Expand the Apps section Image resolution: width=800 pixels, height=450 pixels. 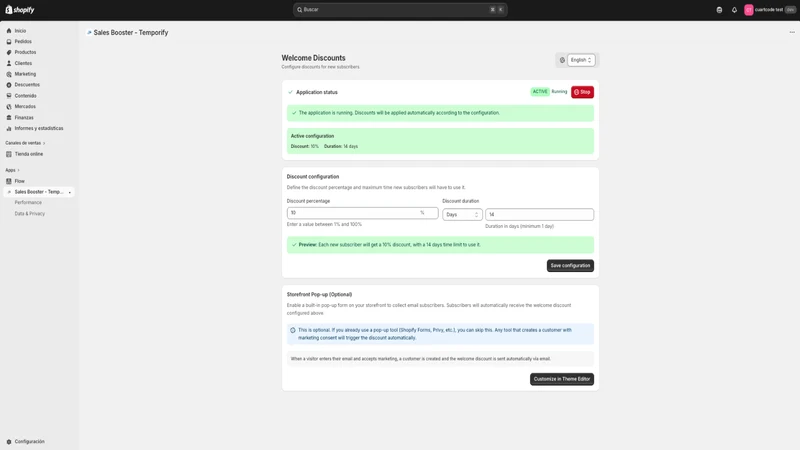click(12, 170)
